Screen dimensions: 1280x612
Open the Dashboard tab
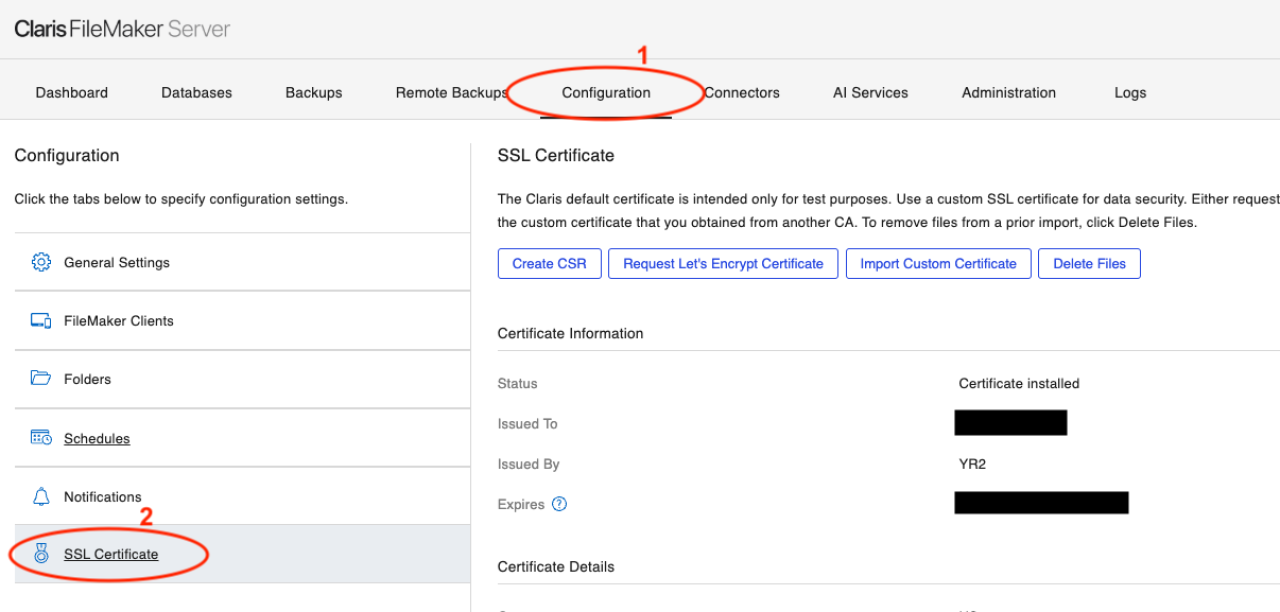(x=72, y=92)
